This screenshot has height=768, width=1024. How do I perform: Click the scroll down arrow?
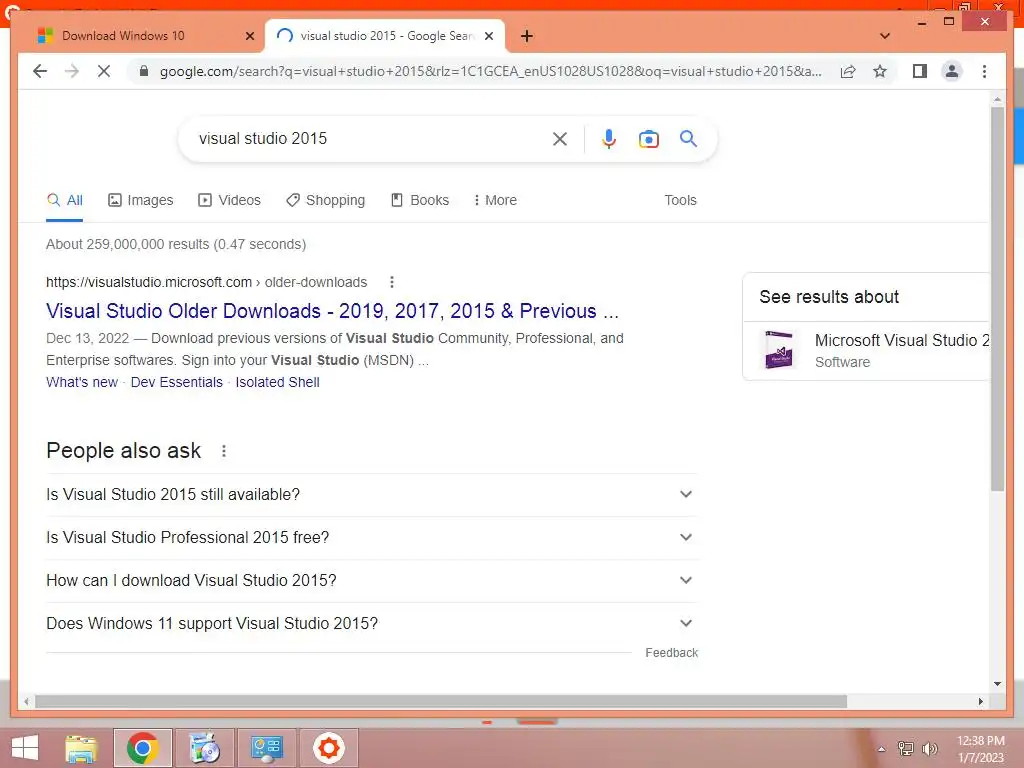997,684
